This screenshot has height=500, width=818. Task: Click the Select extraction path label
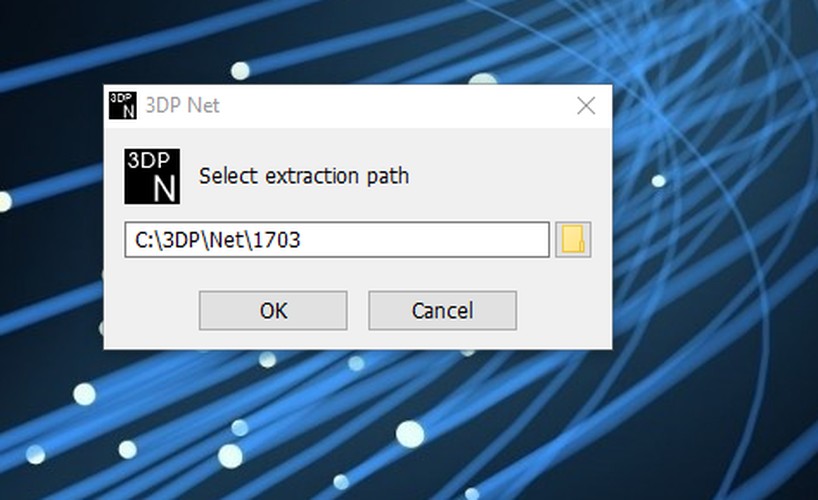[304, 176]
